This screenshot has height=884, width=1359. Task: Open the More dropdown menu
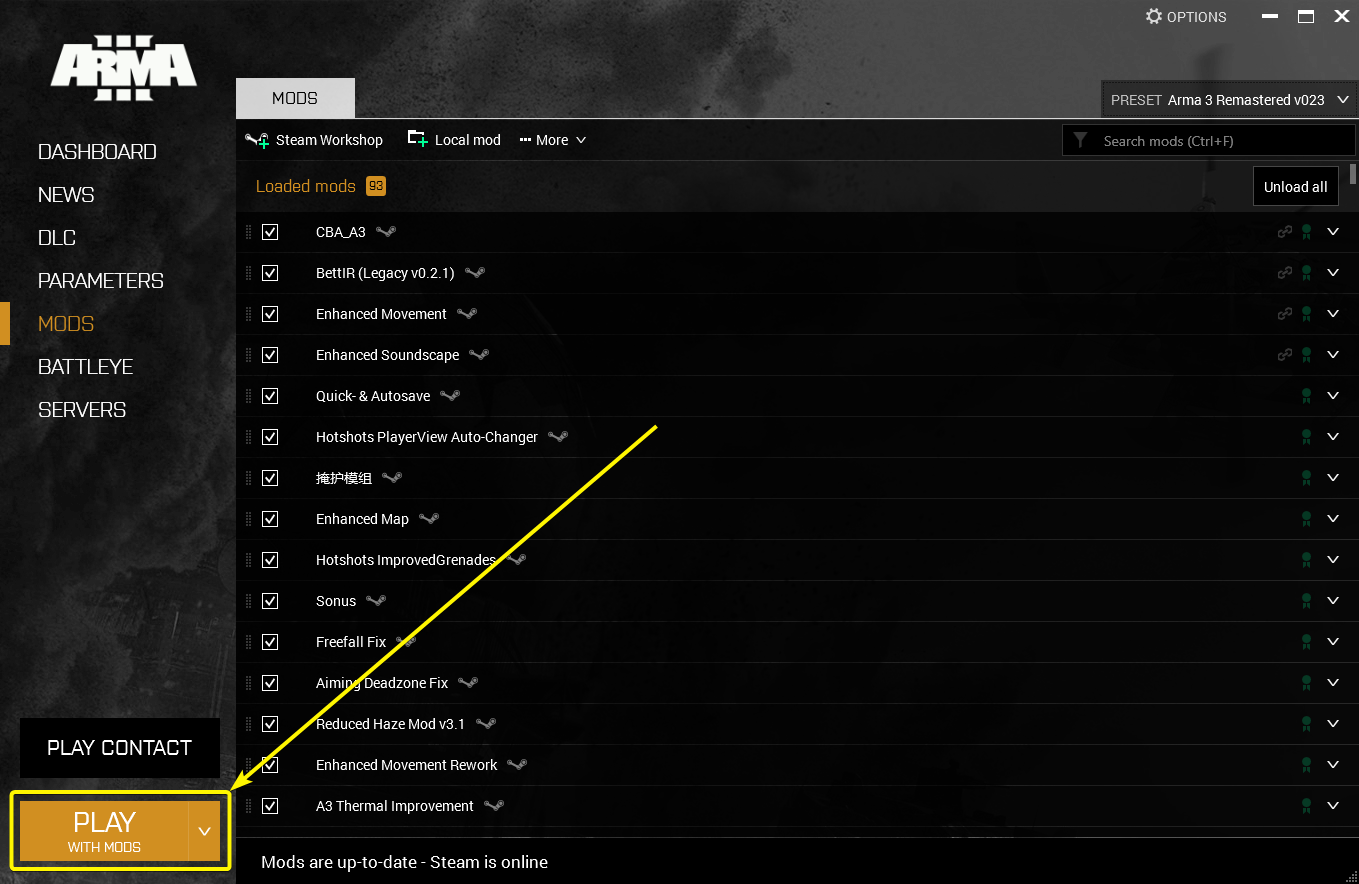pos(553,140)
